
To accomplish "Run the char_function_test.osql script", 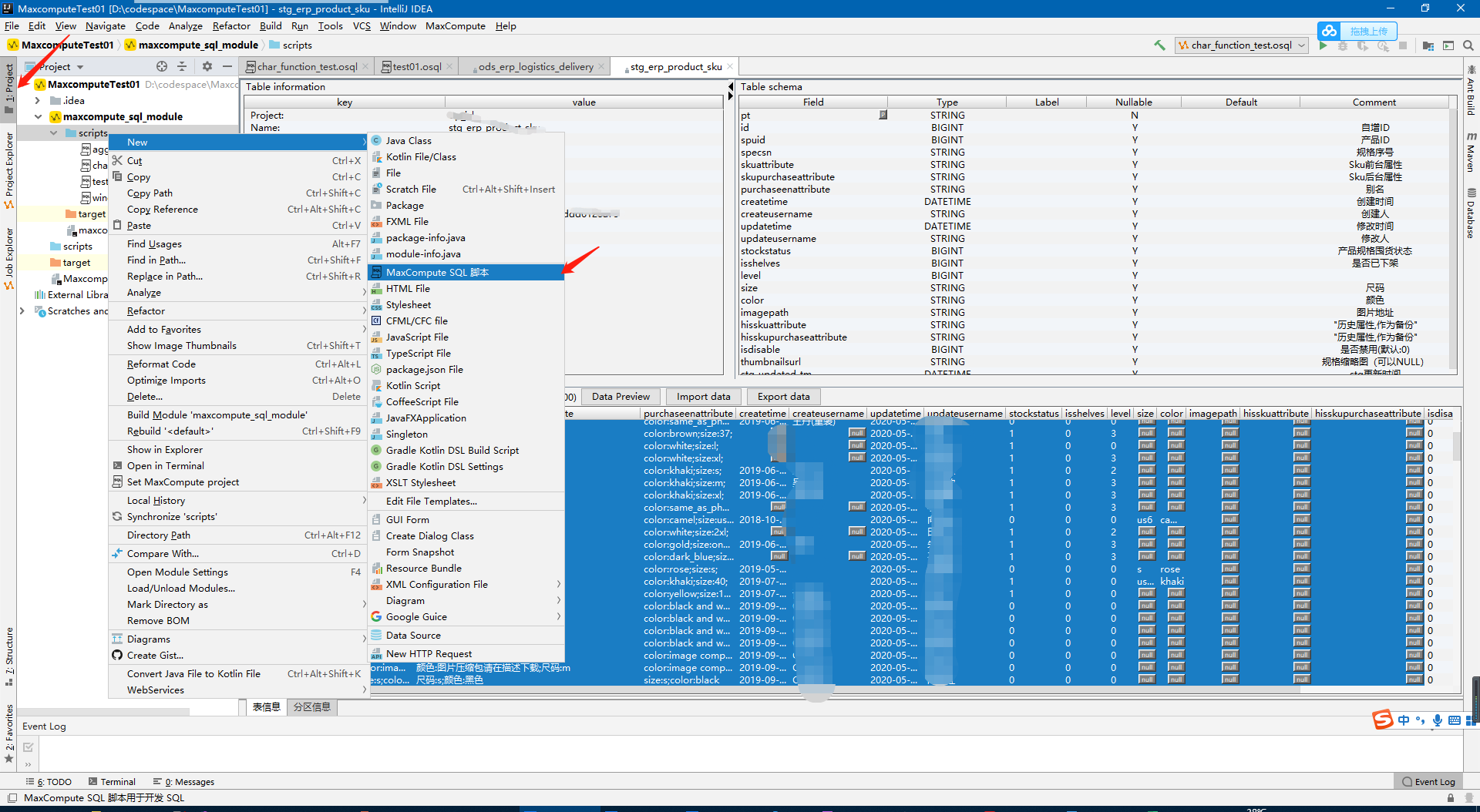I will [x=1323, y=45].
